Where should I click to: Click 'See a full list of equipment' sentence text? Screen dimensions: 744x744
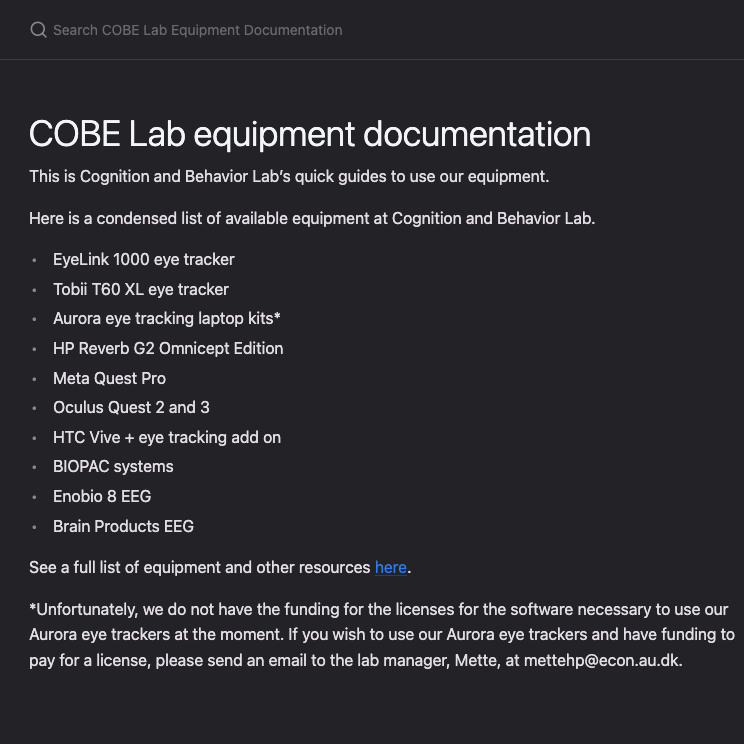tap(200, 567)
